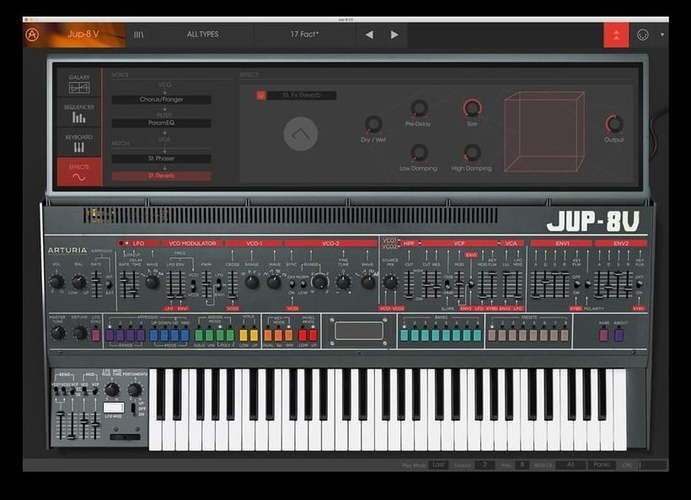The image size is (691, 500).
Task: Click the small arrow on LFO header
Action: point(127,243)
